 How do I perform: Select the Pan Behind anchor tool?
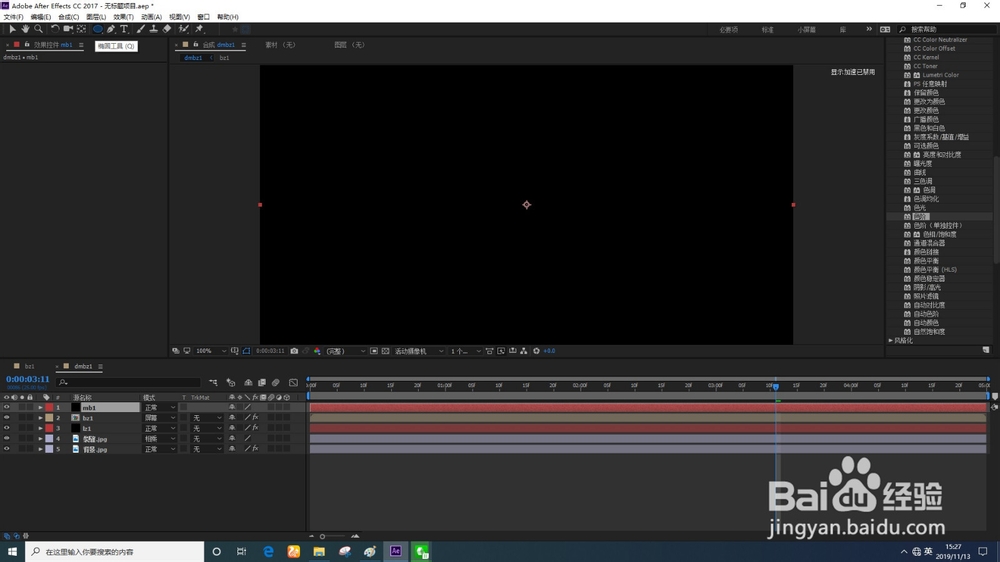click(81, 29)
